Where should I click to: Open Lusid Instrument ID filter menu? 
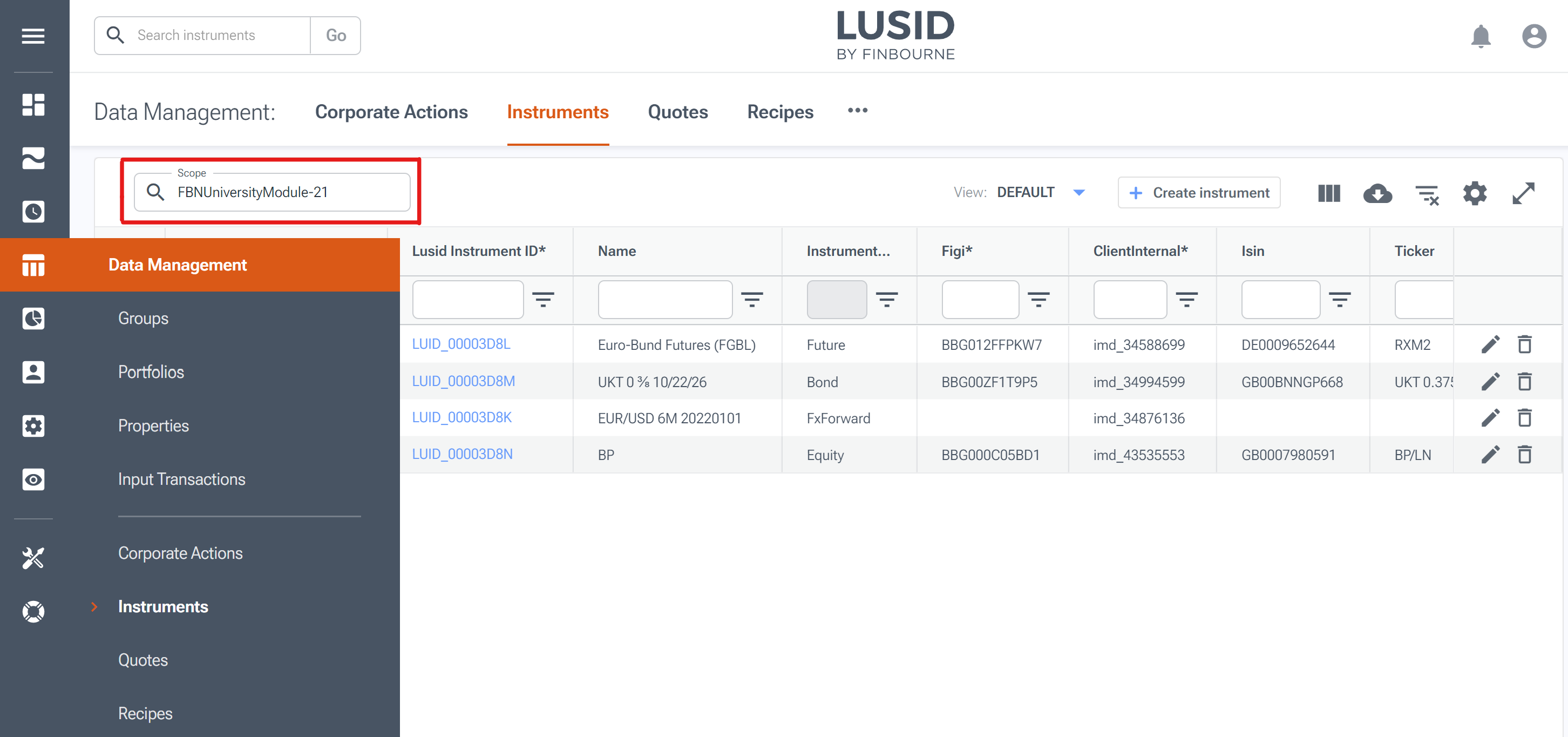tap(543, 299)
